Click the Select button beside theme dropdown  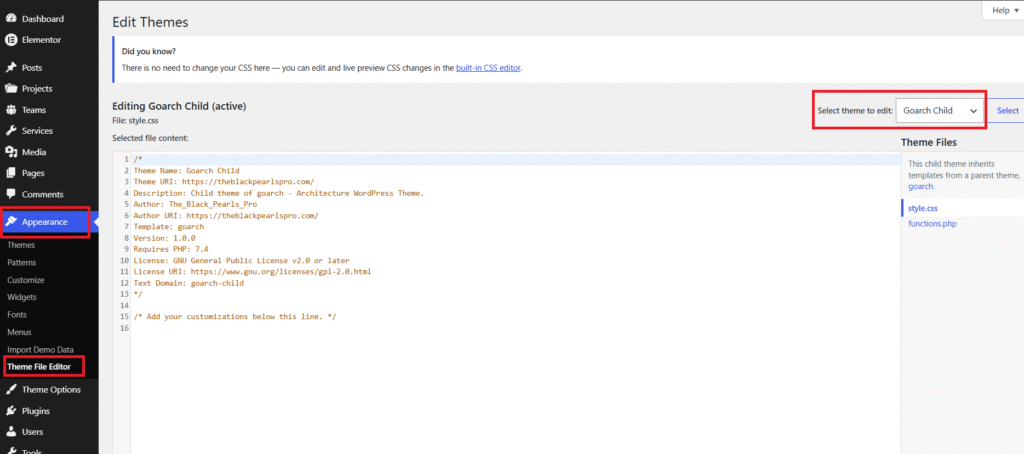pyautogui.click(x=1008, y=111)
